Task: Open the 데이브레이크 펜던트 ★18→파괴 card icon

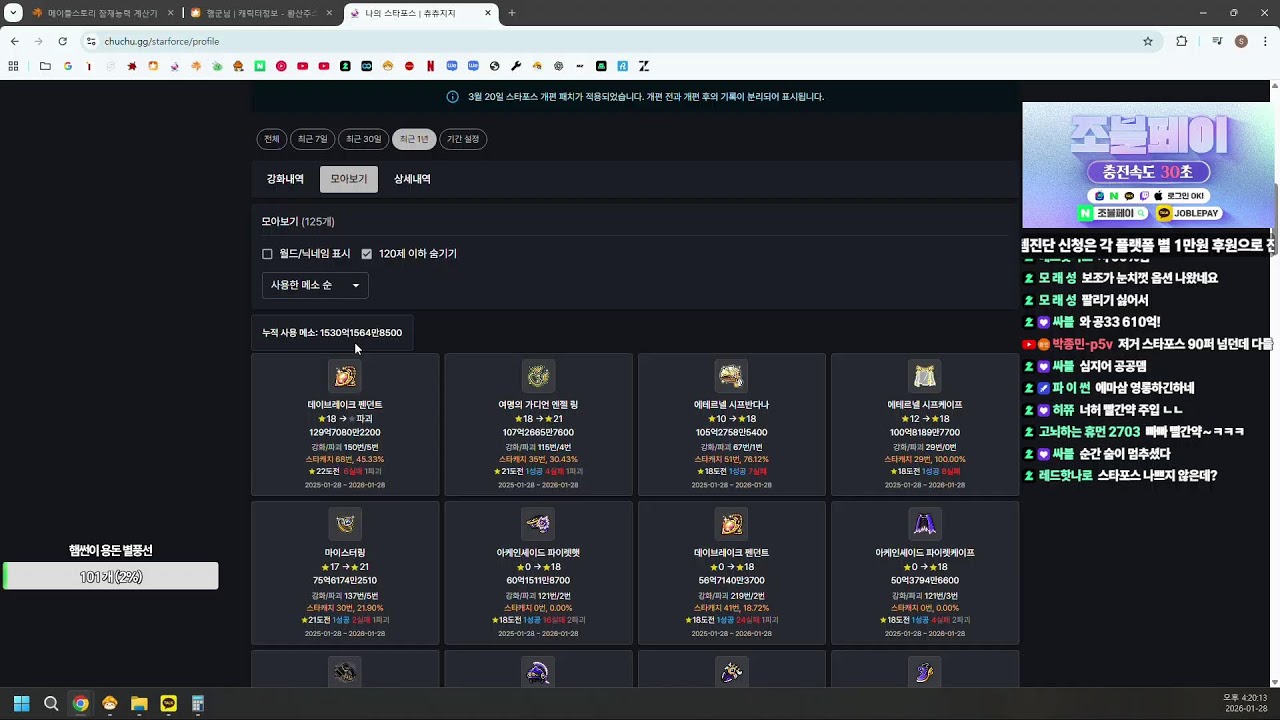Action: click(345, 376)
